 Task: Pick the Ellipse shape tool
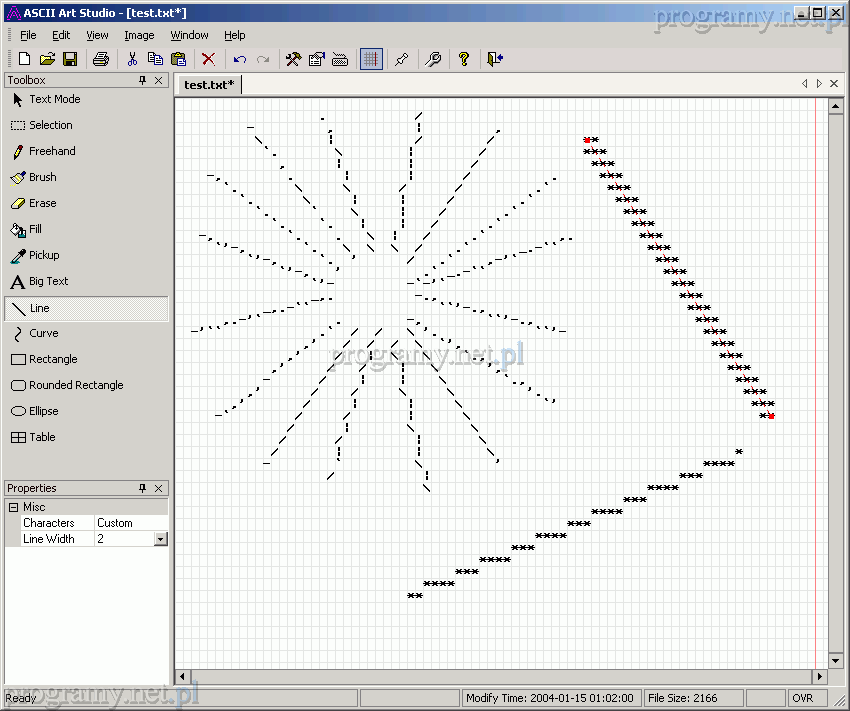(x=43, y=411)
